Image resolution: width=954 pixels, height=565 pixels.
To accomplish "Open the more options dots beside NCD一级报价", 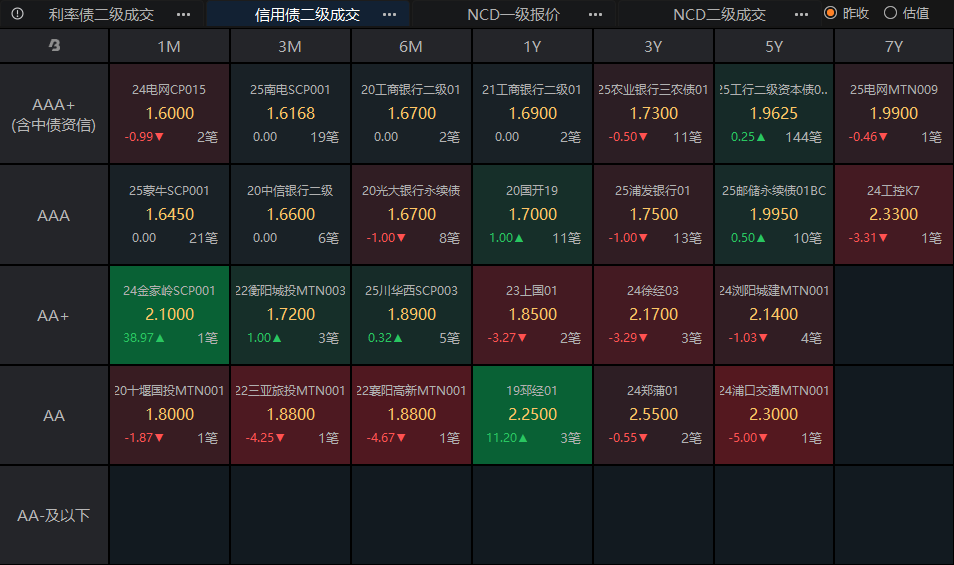I will click(596, 15).
